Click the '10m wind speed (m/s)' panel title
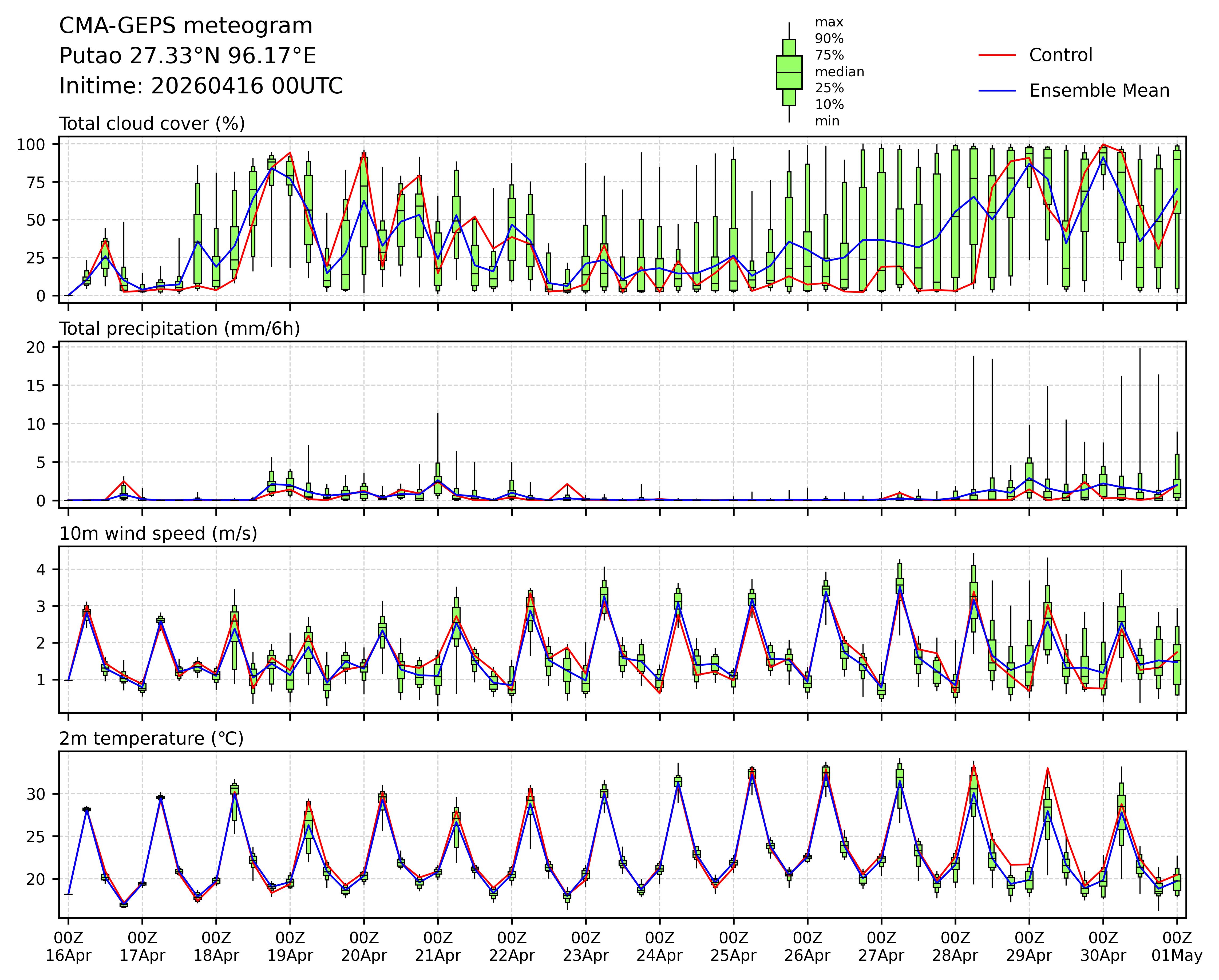 pos(158,533)
